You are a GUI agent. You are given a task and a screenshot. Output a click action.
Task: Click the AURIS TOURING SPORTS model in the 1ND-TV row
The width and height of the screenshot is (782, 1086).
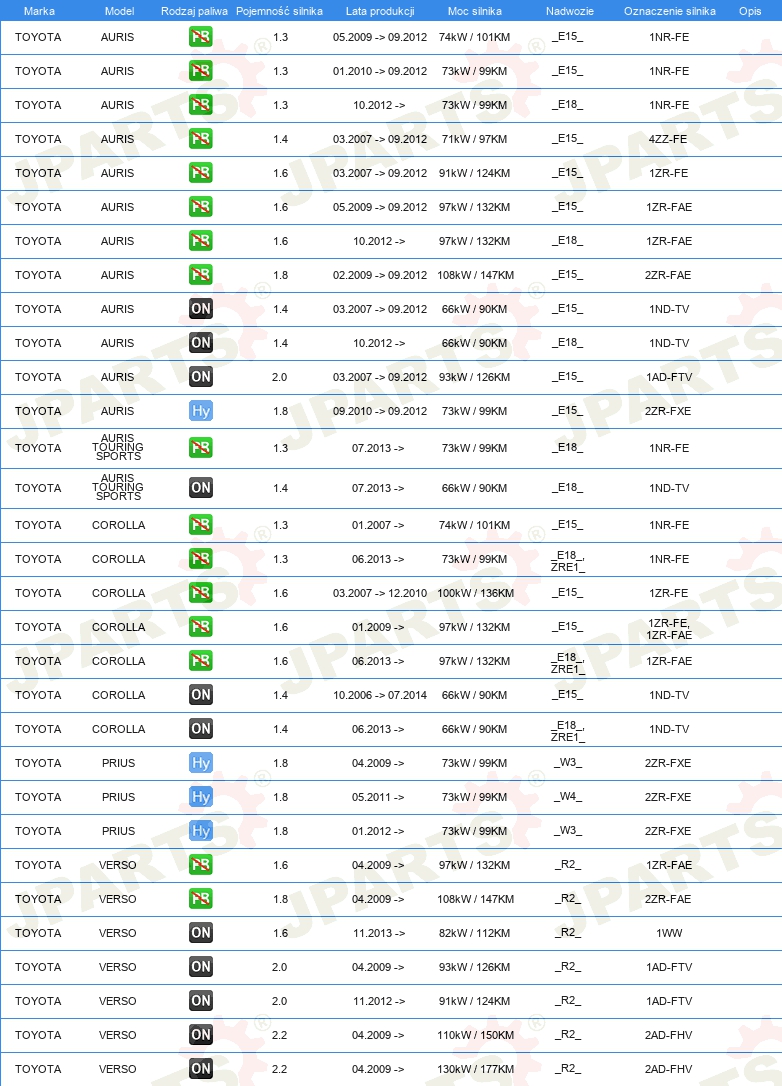pos(118,487)
